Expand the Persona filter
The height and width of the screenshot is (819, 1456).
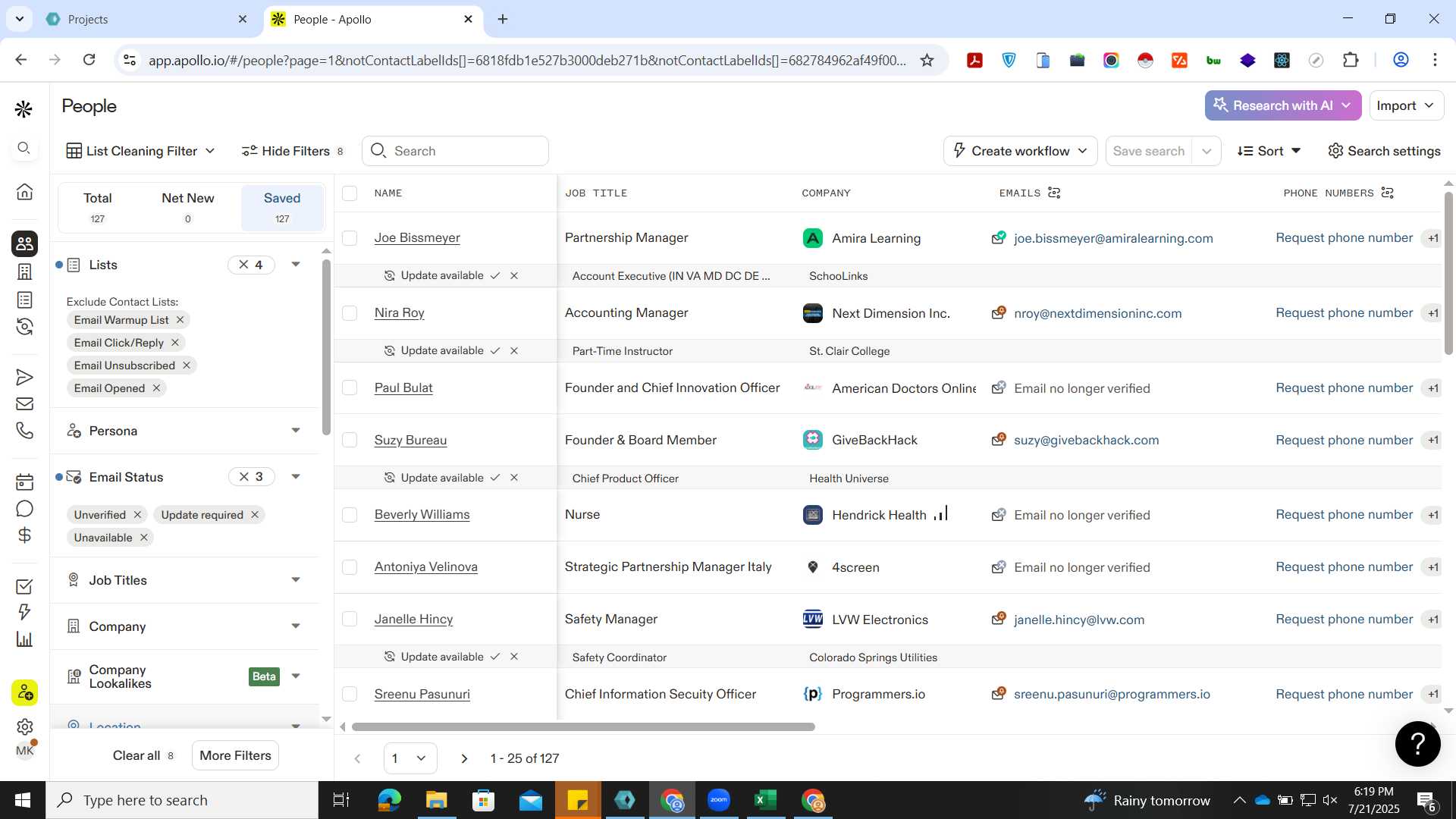(296, 431)
